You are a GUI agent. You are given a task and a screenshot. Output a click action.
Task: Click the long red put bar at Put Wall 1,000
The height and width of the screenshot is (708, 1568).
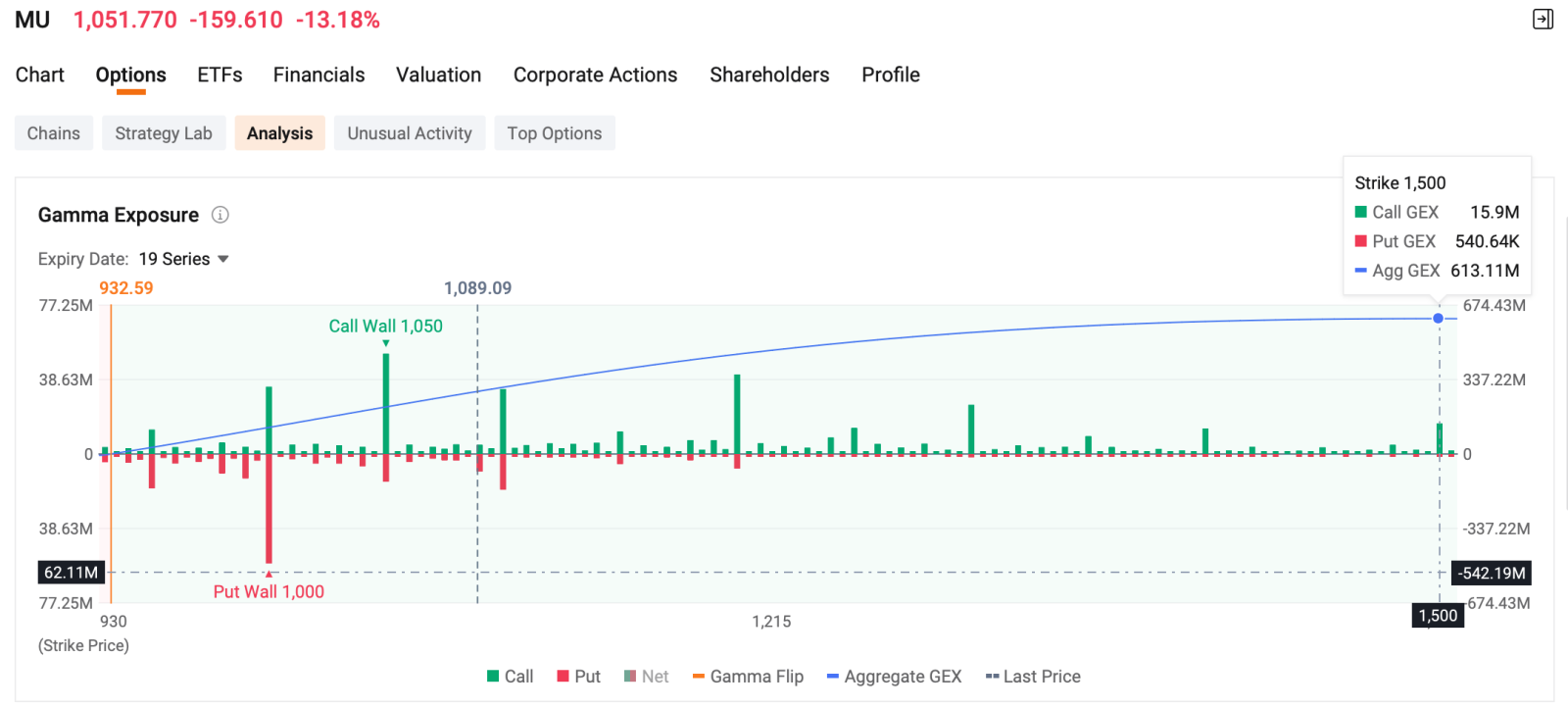coord(269,508)
